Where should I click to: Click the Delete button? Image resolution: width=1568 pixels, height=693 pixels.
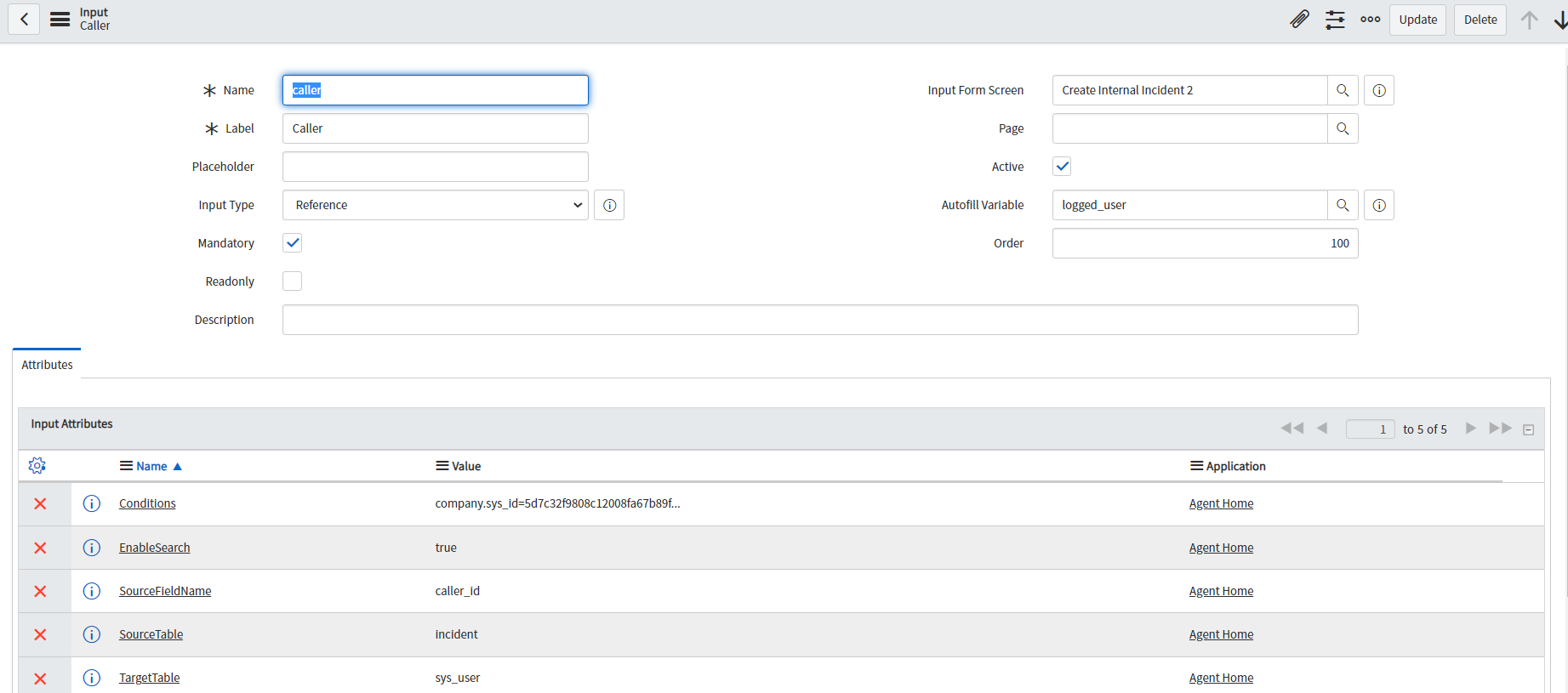[x=1480, y=20]
